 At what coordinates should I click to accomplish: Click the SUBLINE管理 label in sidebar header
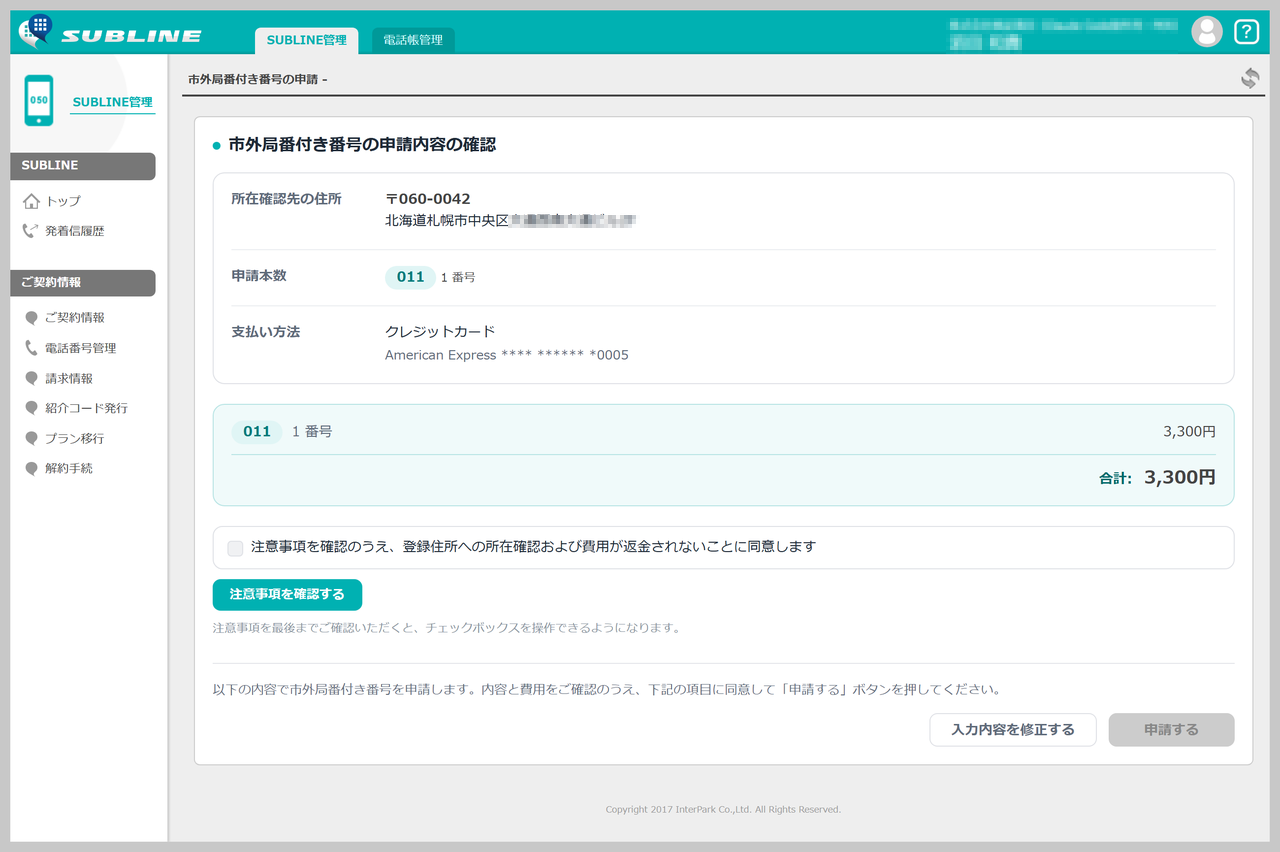click(112, 102)
